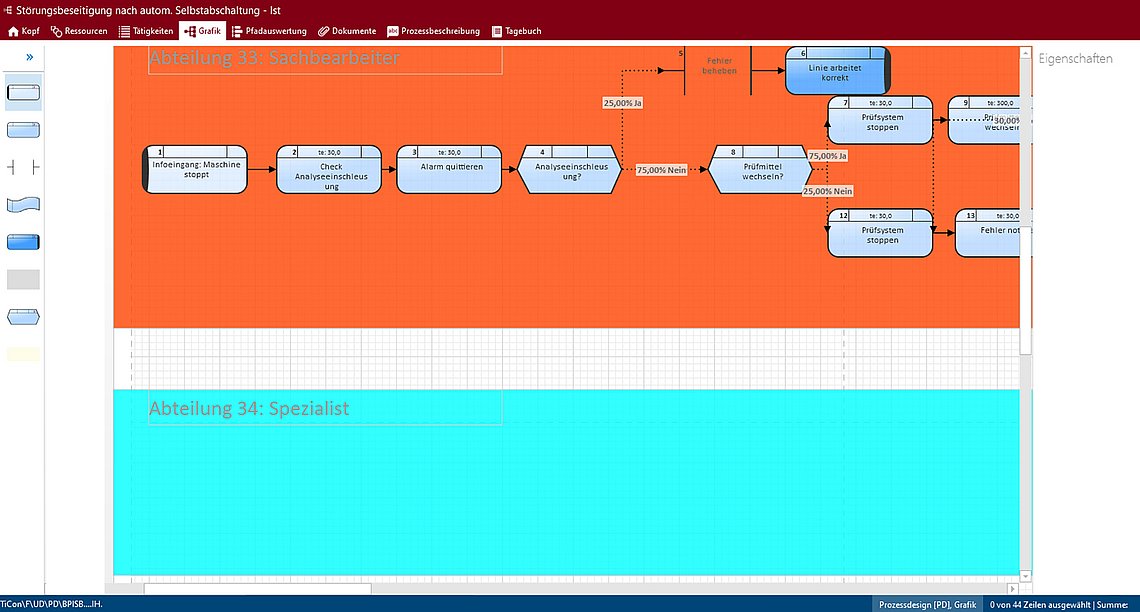
Task: Select the activity box shape in palette
Action: point(23,130)
